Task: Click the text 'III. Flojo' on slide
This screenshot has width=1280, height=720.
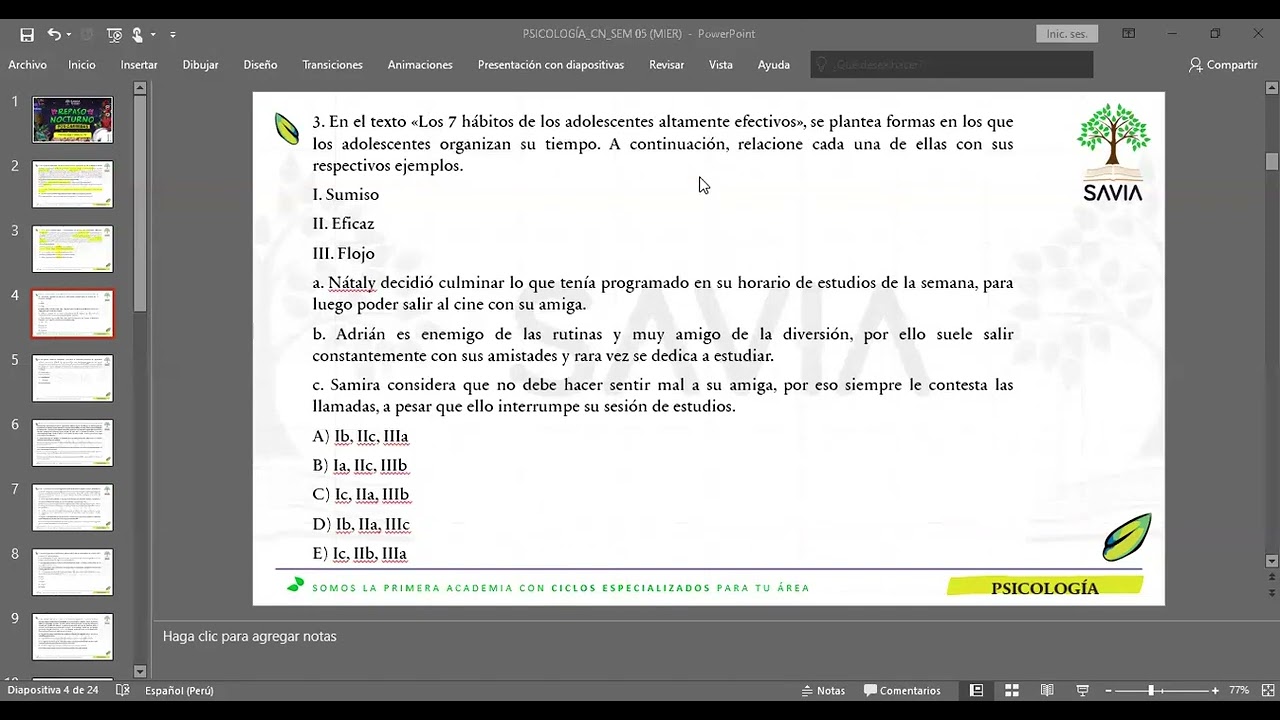Action: [x=343, y=253]
